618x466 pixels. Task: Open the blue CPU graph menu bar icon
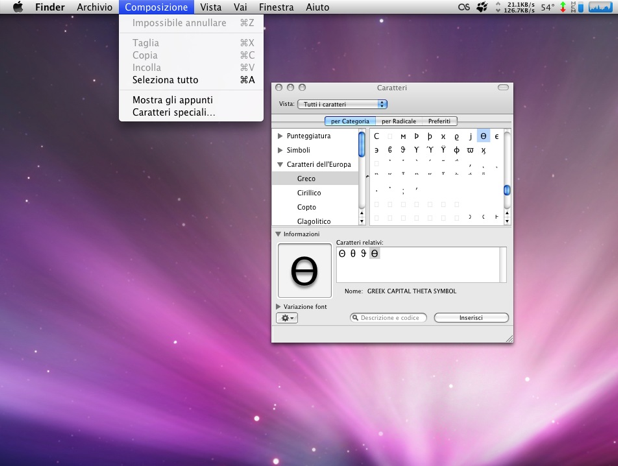601,7
